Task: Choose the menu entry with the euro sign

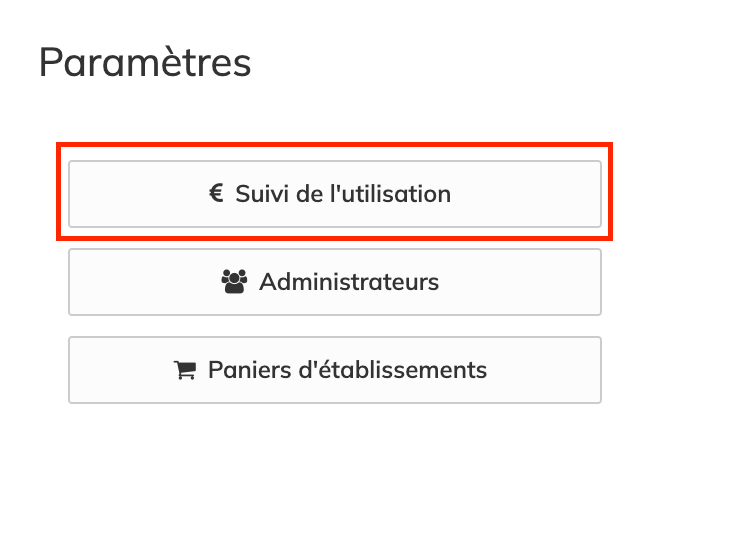Action: point(334,194)
